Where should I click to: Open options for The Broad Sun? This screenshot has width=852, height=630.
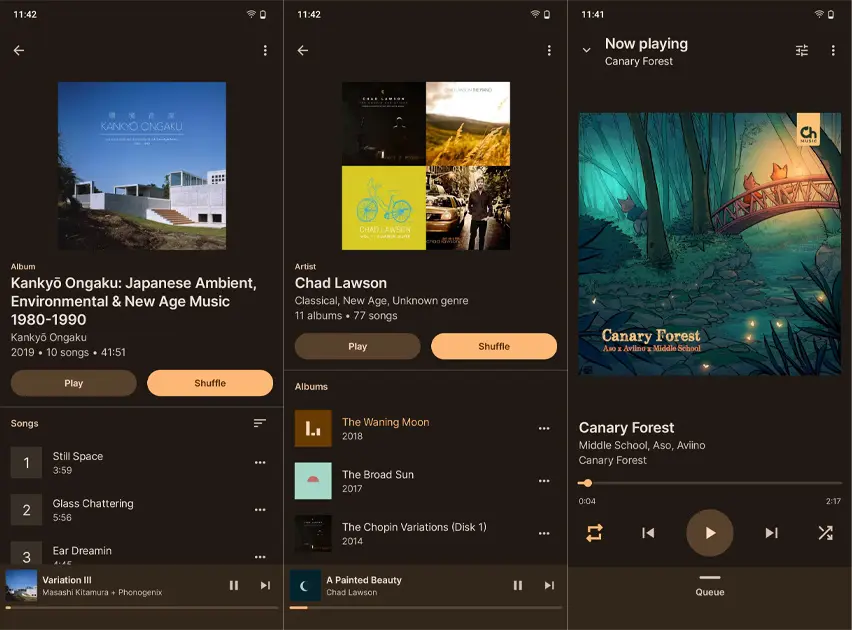tap(544, 481)
